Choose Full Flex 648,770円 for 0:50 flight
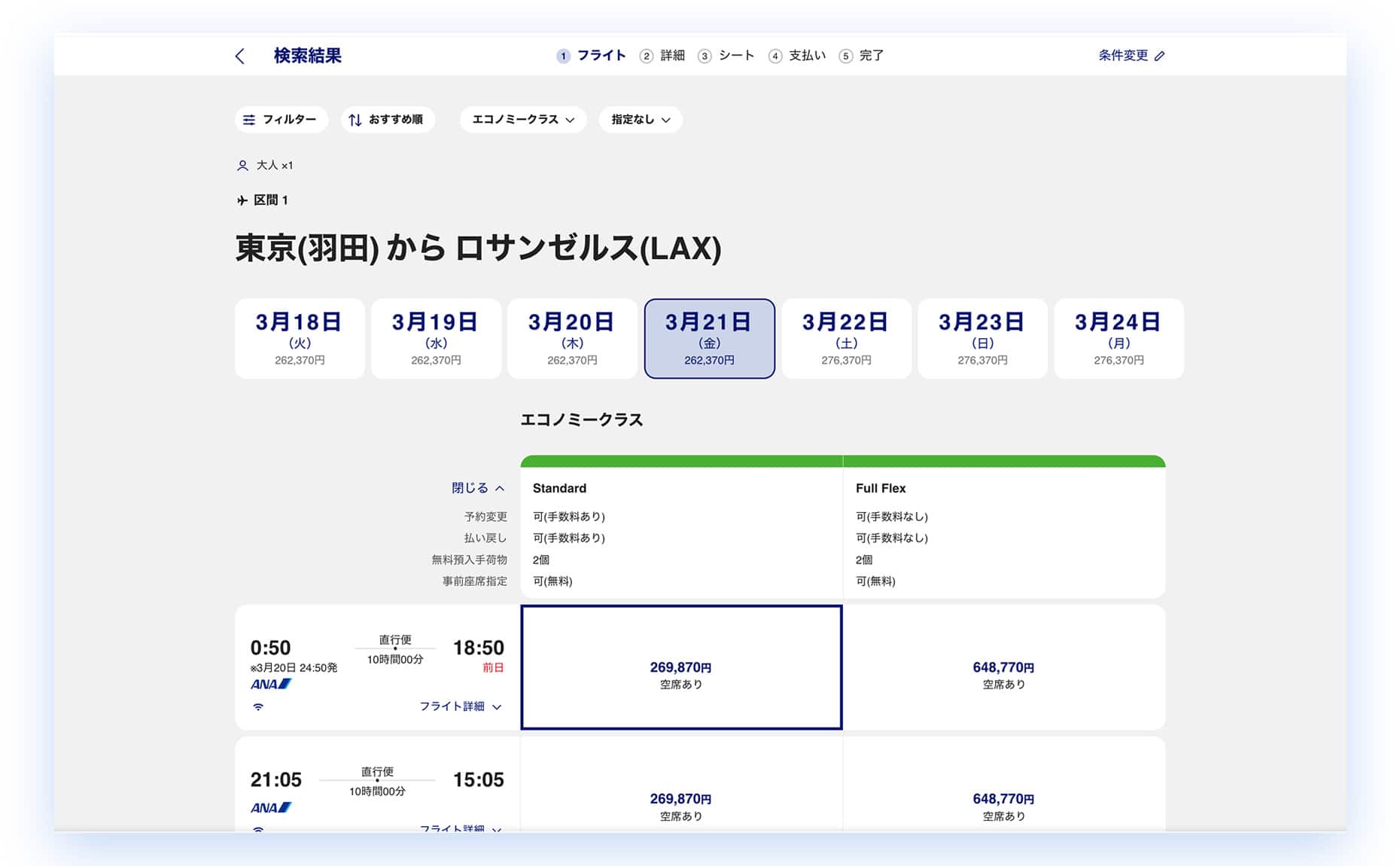Image resolution: width=1400 pixels, height=866 pixels. (1003, 668)
